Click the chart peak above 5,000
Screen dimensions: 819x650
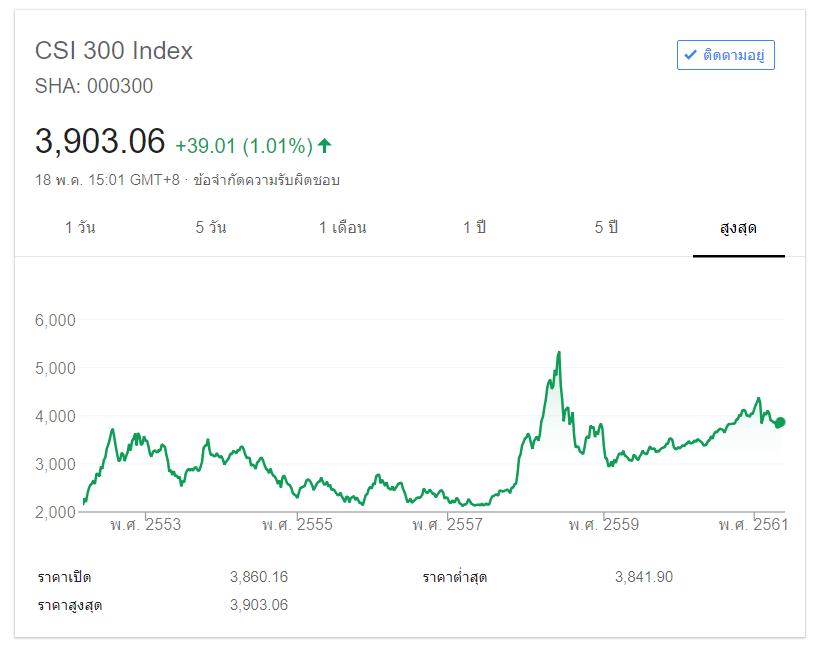pyautogui.click(x=558, y=353)
